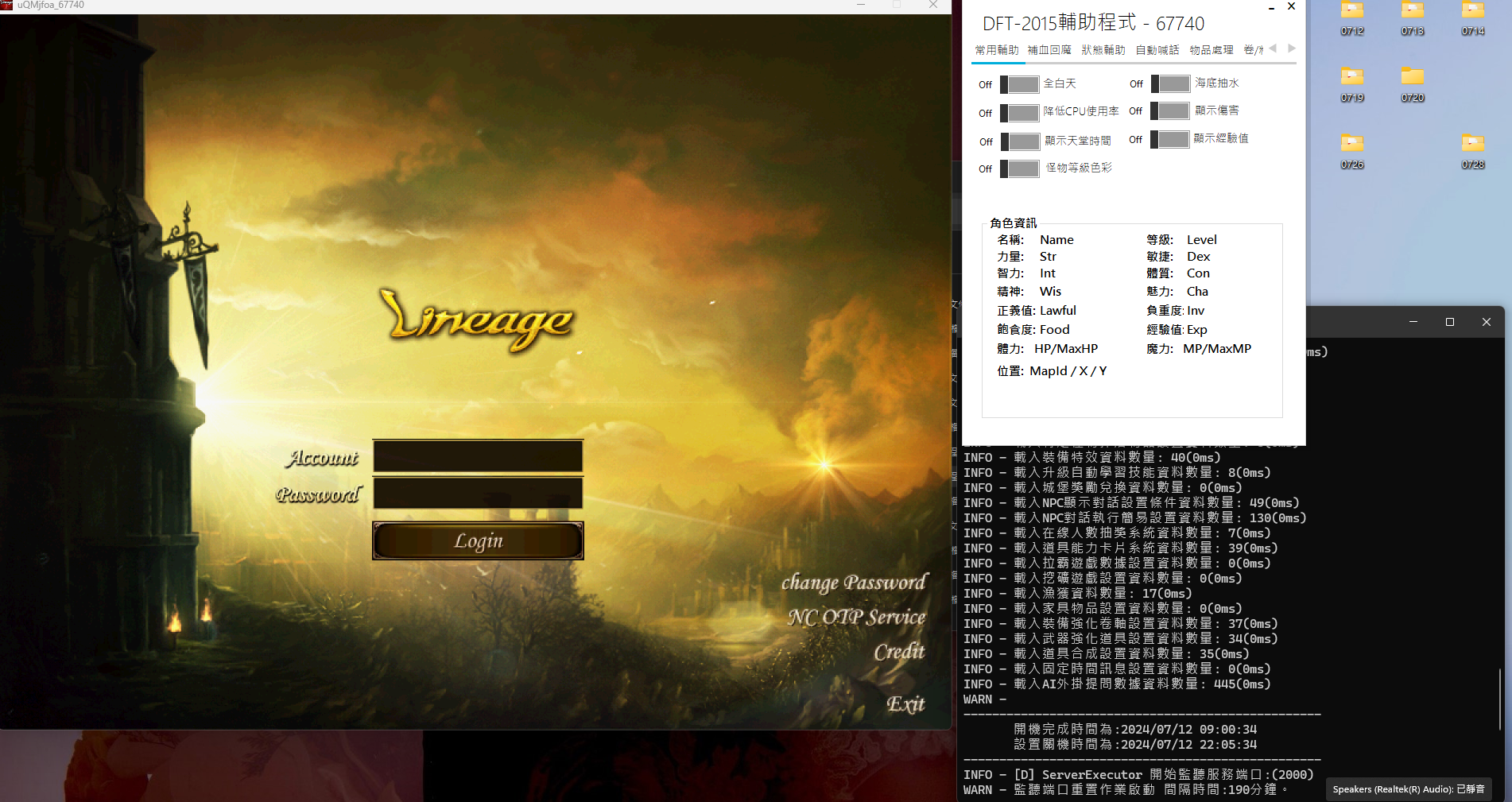Toggle the 全白天 switch
This screenshot has width=1512, height=802.
point(1020,84)
